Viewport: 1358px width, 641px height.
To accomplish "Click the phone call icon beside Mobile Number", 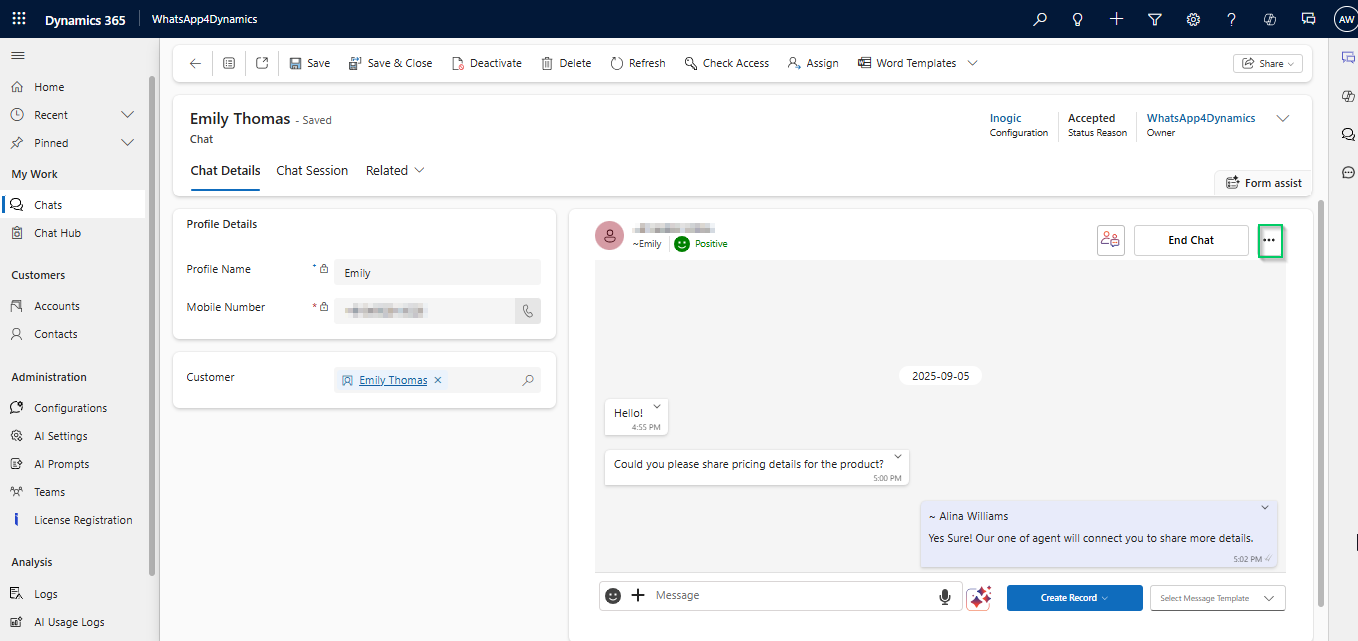I will pos(527,311).
